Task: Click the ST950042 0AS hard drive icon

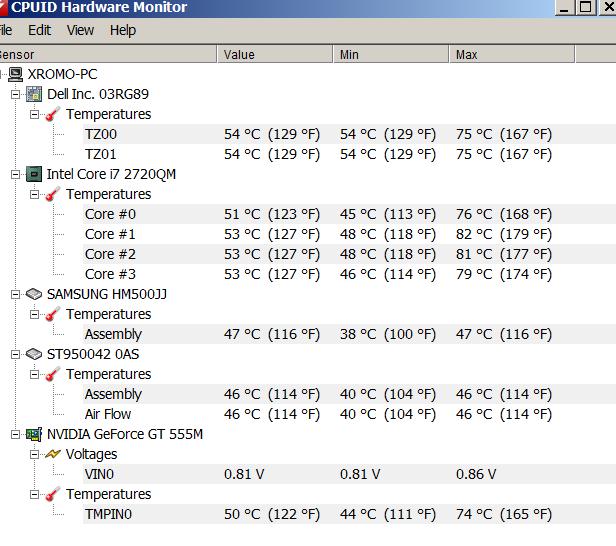Action: 34,354
